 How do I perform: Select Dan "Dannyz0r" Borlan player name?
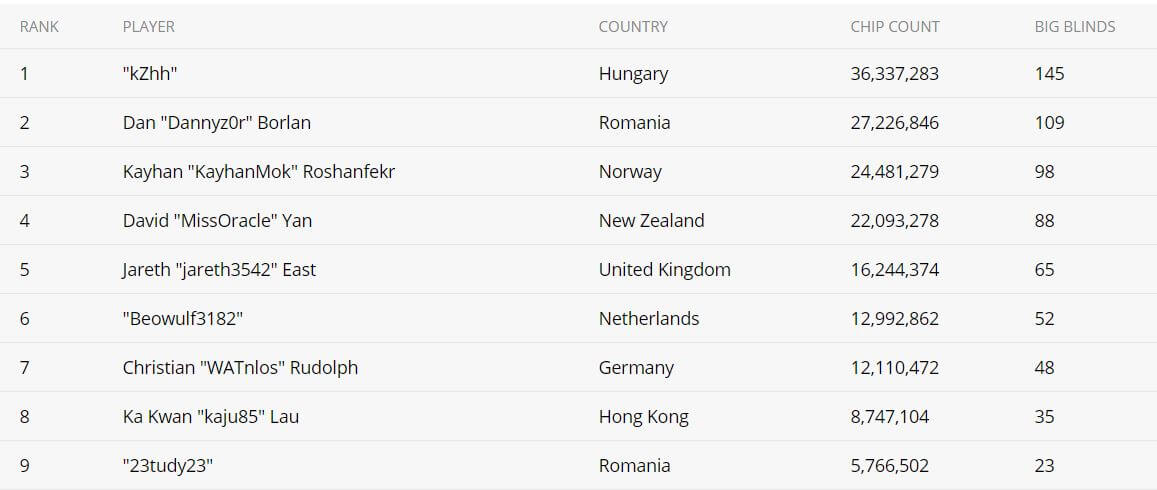coord(217,122)
